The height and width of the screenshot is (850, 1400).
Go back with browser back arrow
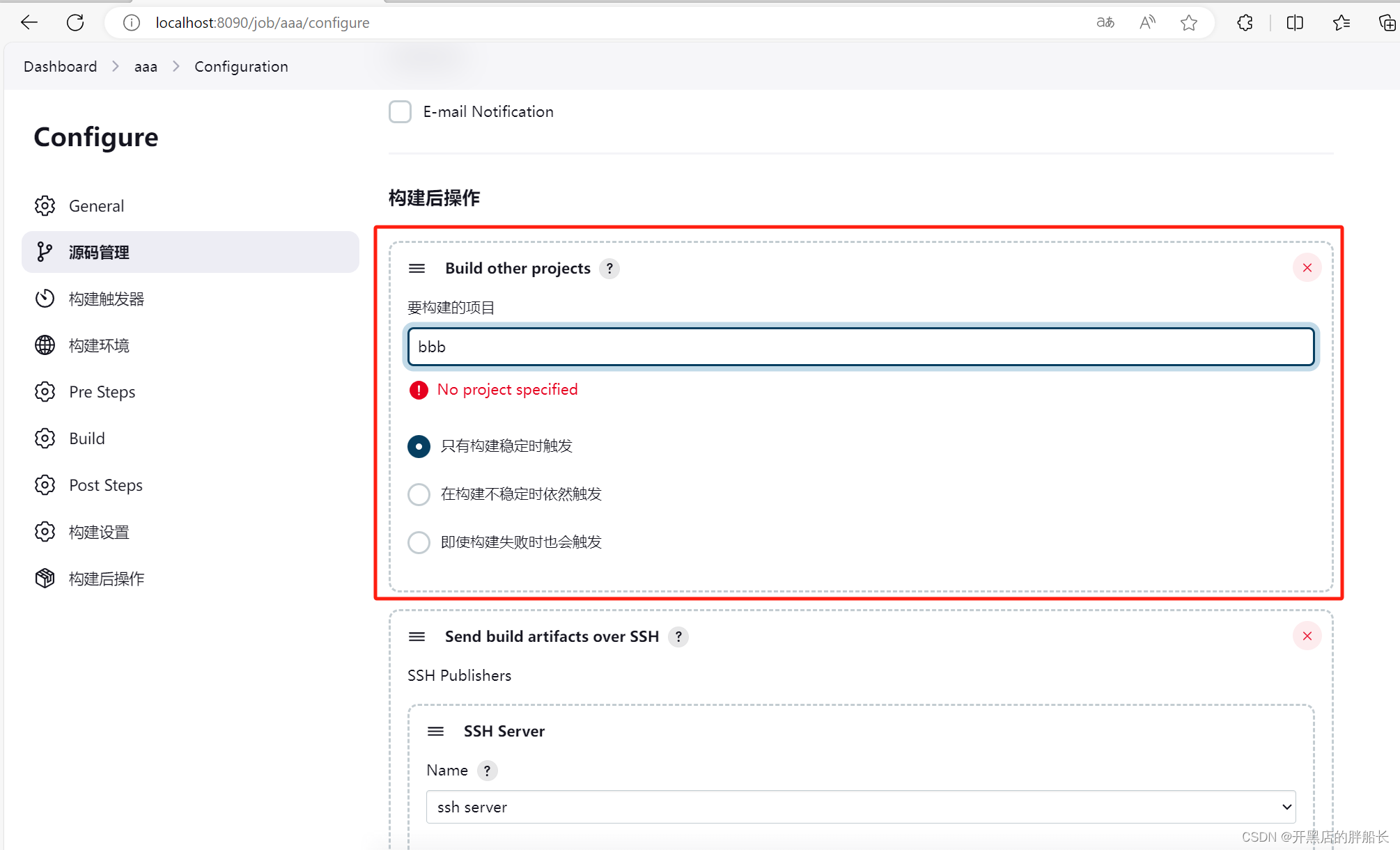coord(29,22)
